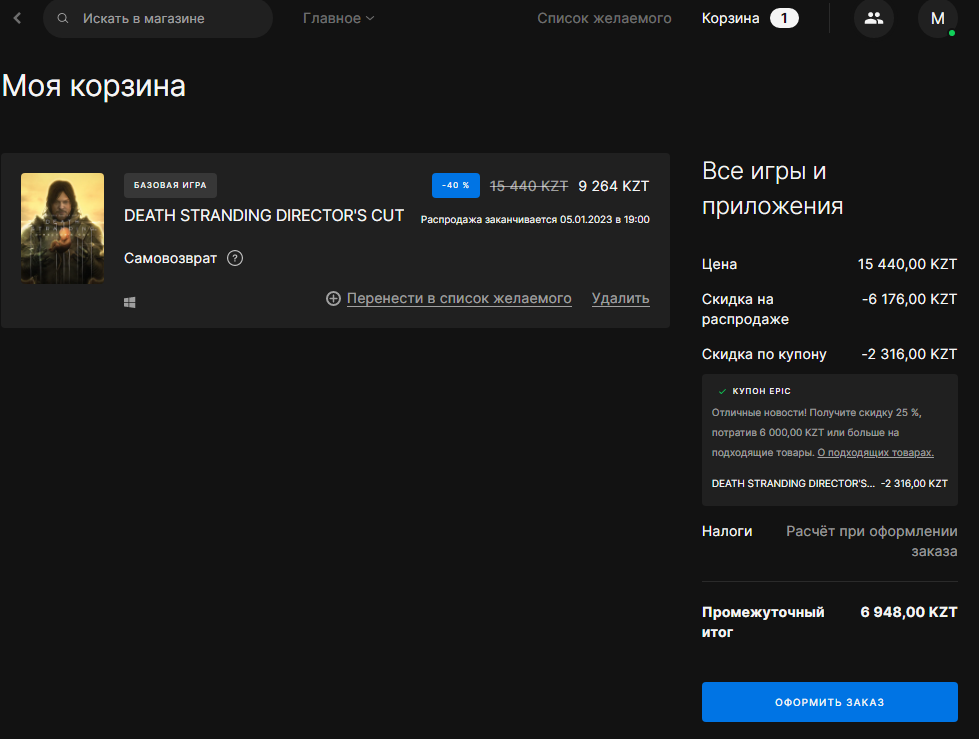Open the friends icon
Image resolution: width=979 pixels, height=739 pixels.
point(873,18)
